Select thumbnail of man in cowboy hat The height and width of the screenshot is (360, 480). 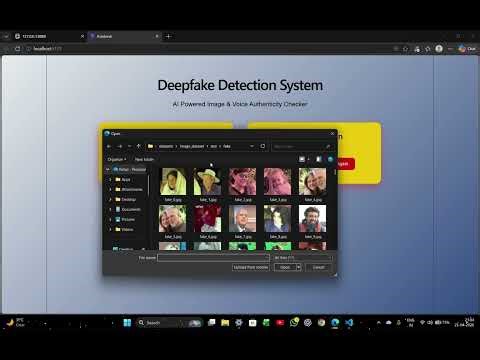pyautogui.click(x=208, y=181)
